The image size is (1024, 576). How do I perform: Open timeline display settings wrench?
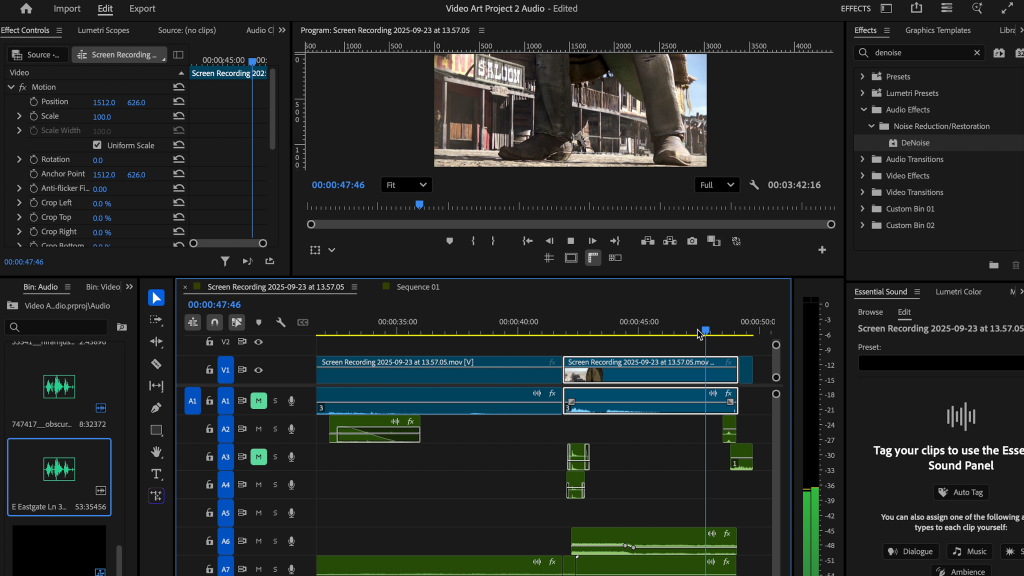click(x=281, y=323)
